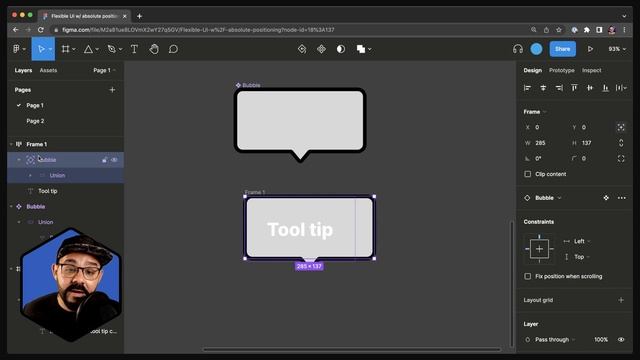Open the distribute spacing options
This screenshot has height=360, width=640.
coord(621,88)
